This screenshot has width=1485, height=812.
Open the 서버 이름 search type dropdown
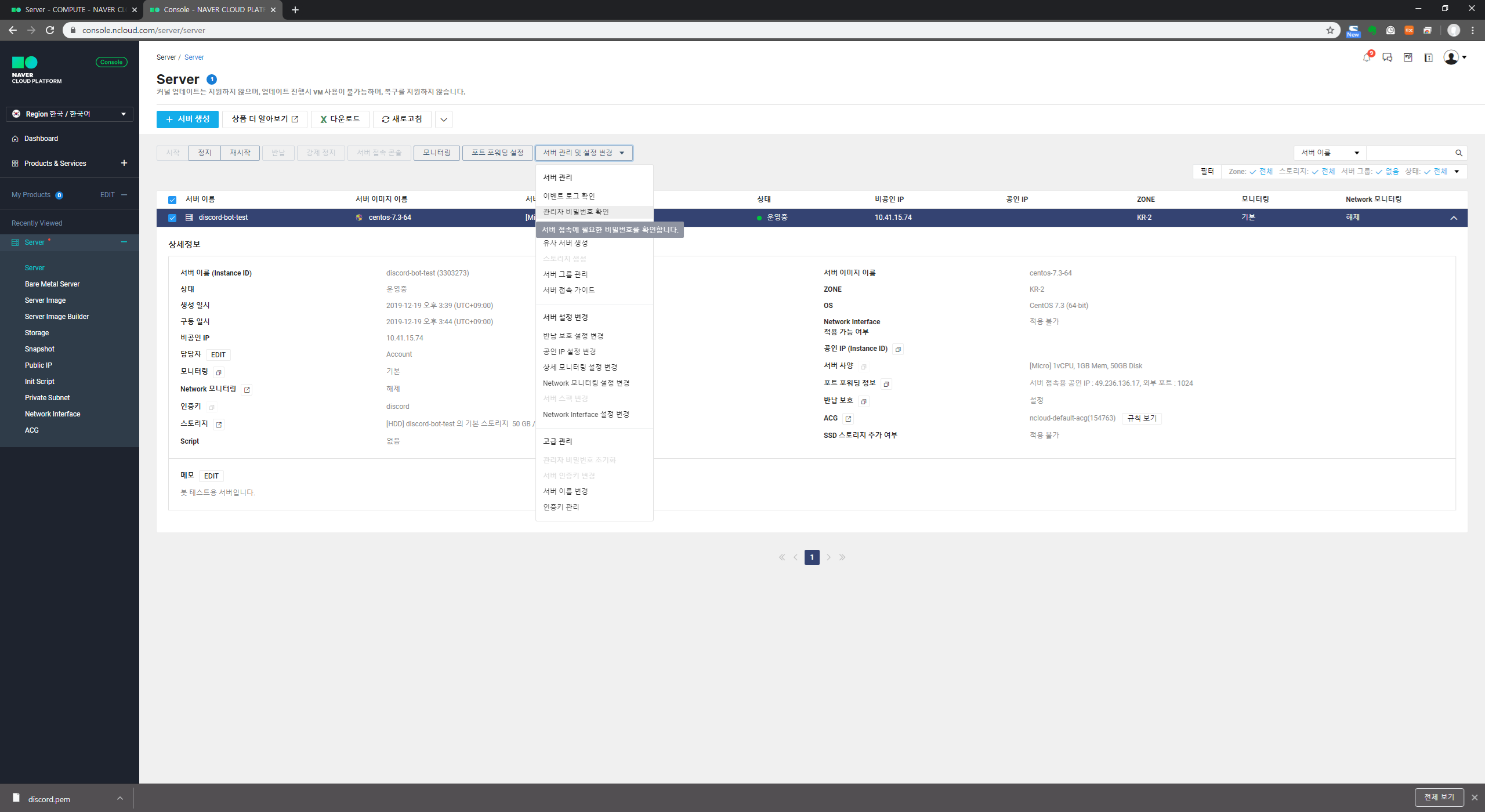tap(1330, 153)
